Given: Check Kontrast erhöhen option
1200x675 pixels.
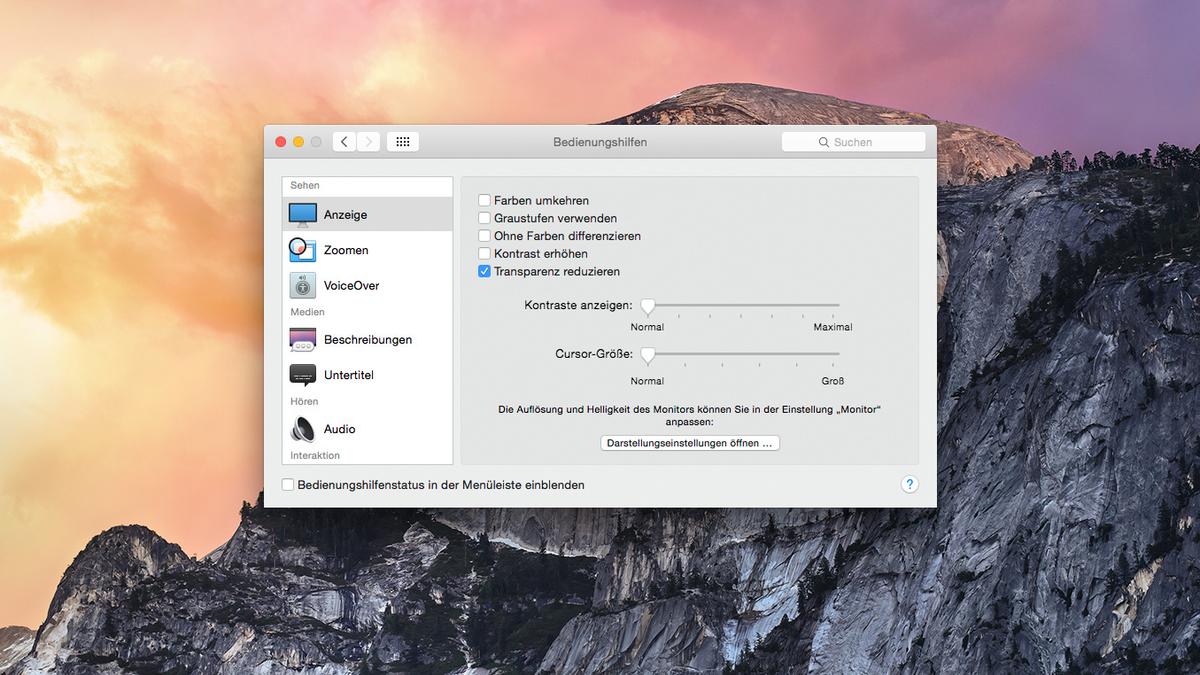Looking at the screenshot, I should pyautogui.click(x=484, y=254).
